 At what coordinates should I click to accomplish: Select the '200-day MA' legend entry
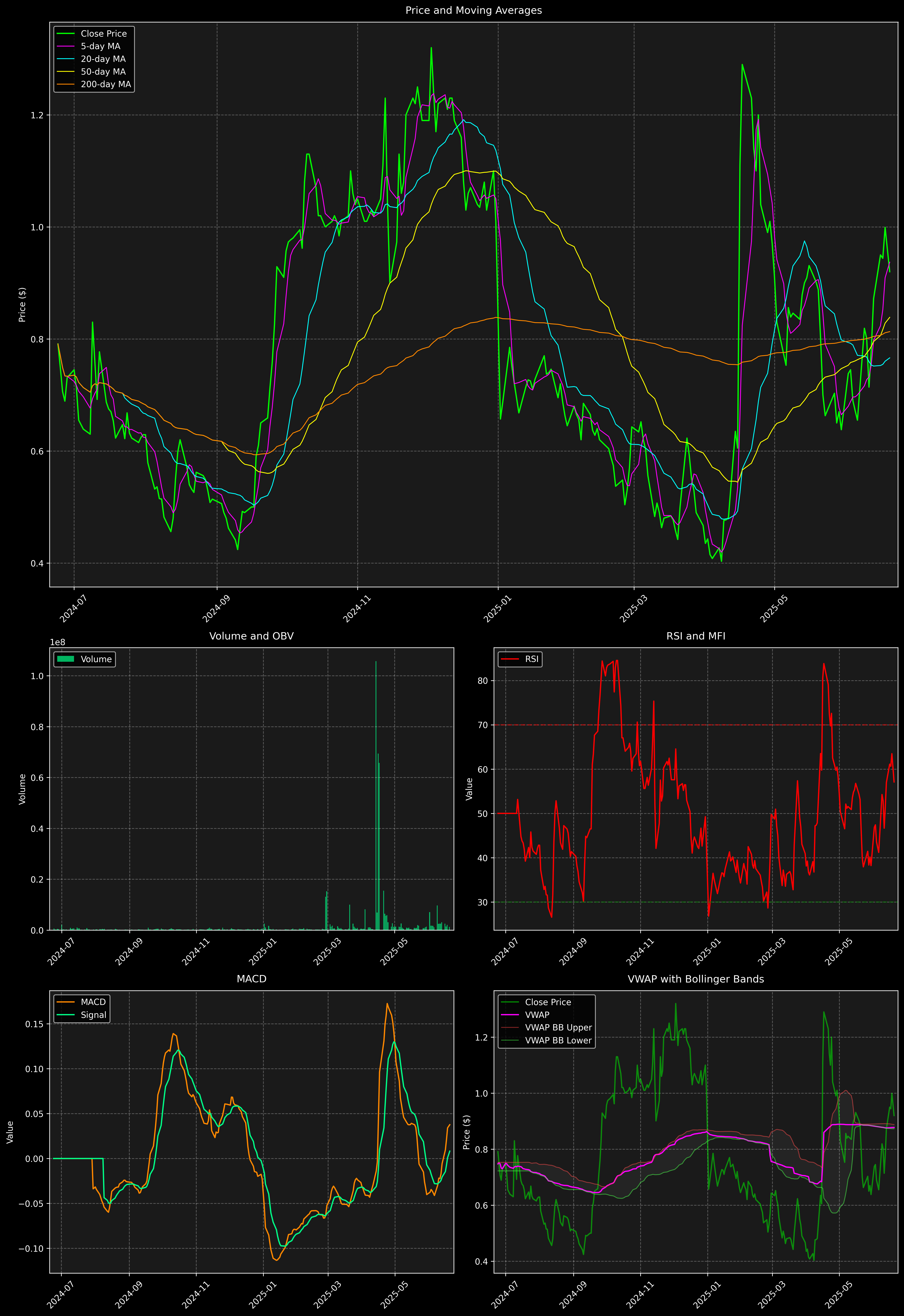(106, 84)
